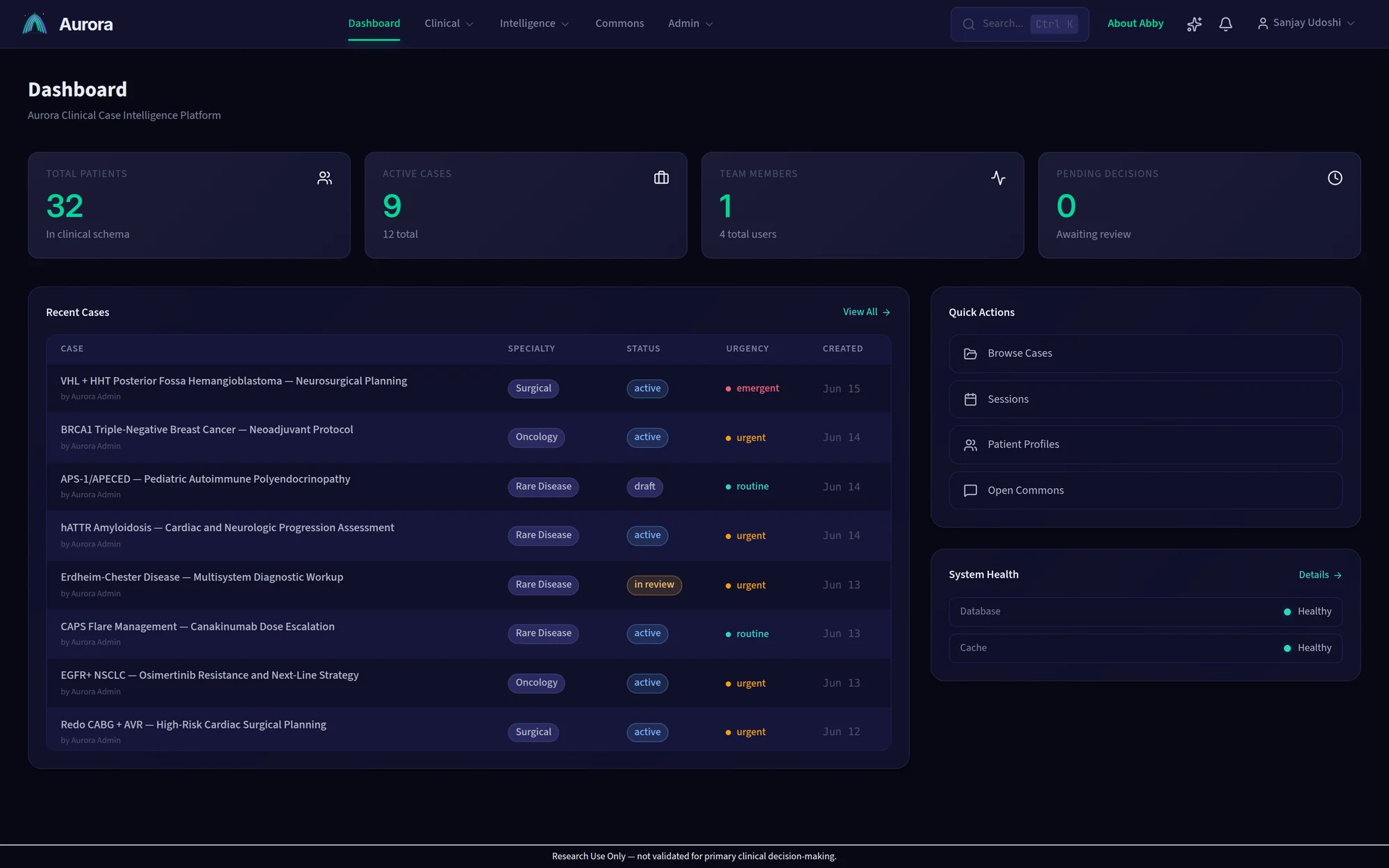This screenshot has height=868, width=1389.
Task: Click the user profile icon beside Sanjay Udoshi
Action: click(1263, 24)
